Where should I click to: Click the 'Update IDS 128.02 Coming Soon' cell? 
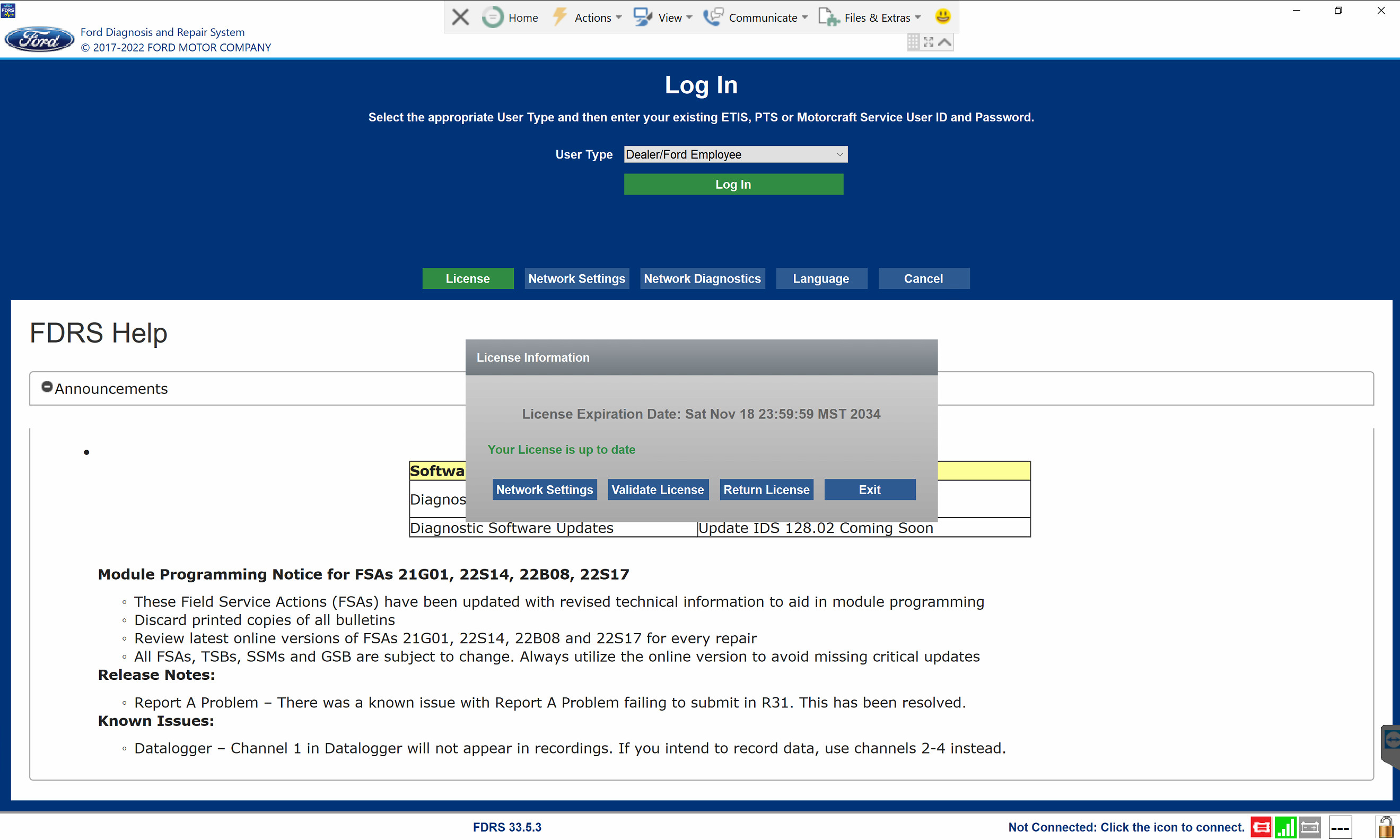[x=863, y=528]
